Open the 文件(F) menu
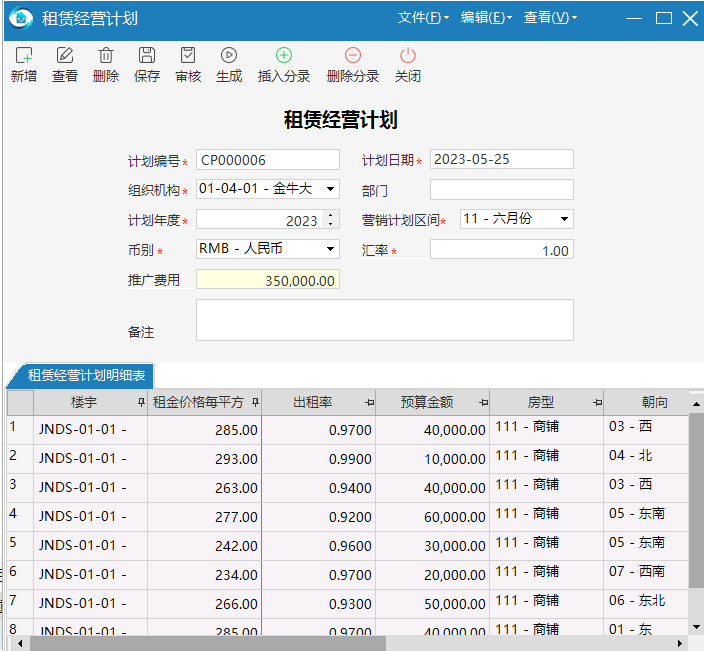704x651 pixels. [423, 18]
